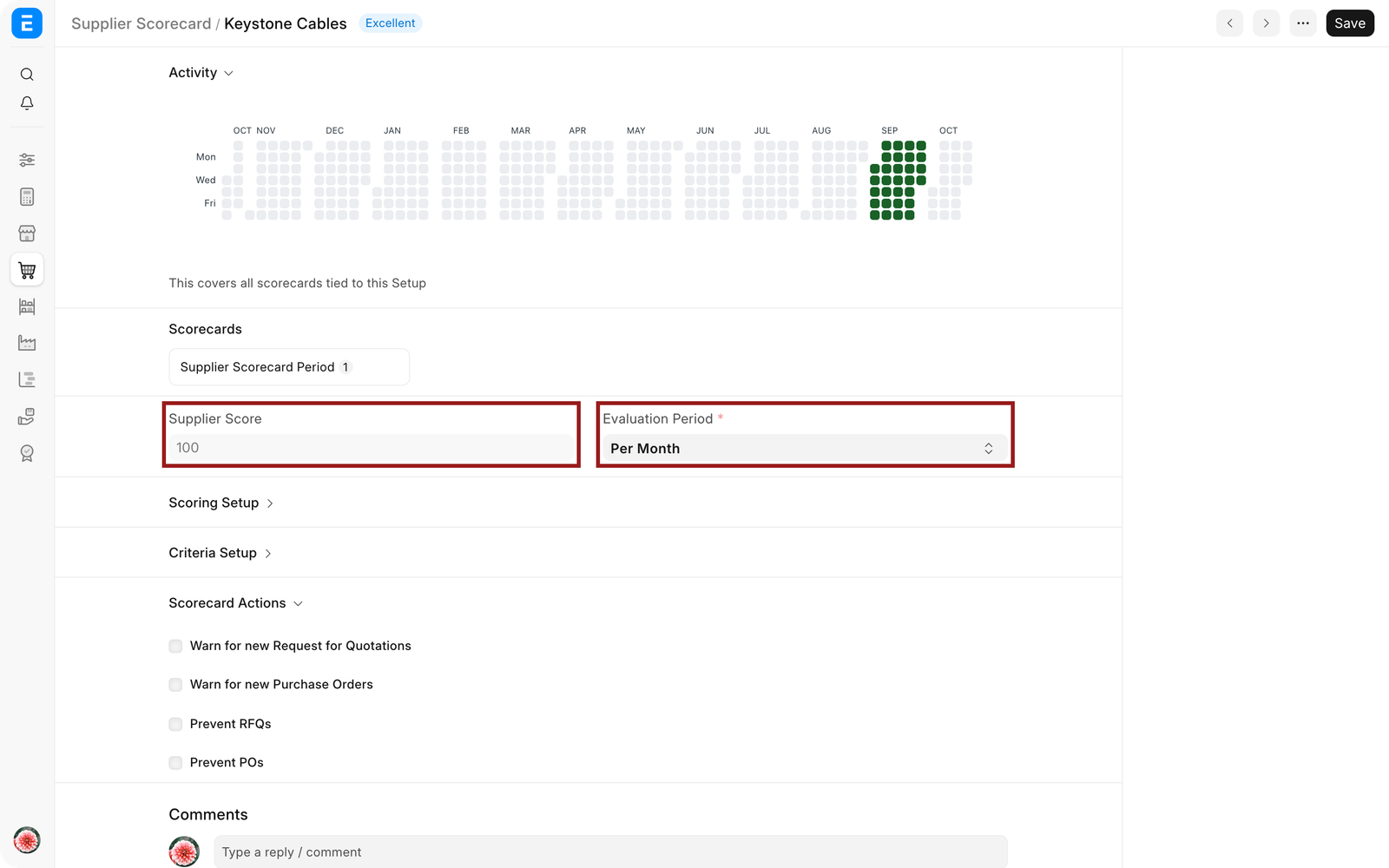The width and height of the screenshot is (1389, 868).
Task: Go to the previous record arrow
Action: 1229,23
